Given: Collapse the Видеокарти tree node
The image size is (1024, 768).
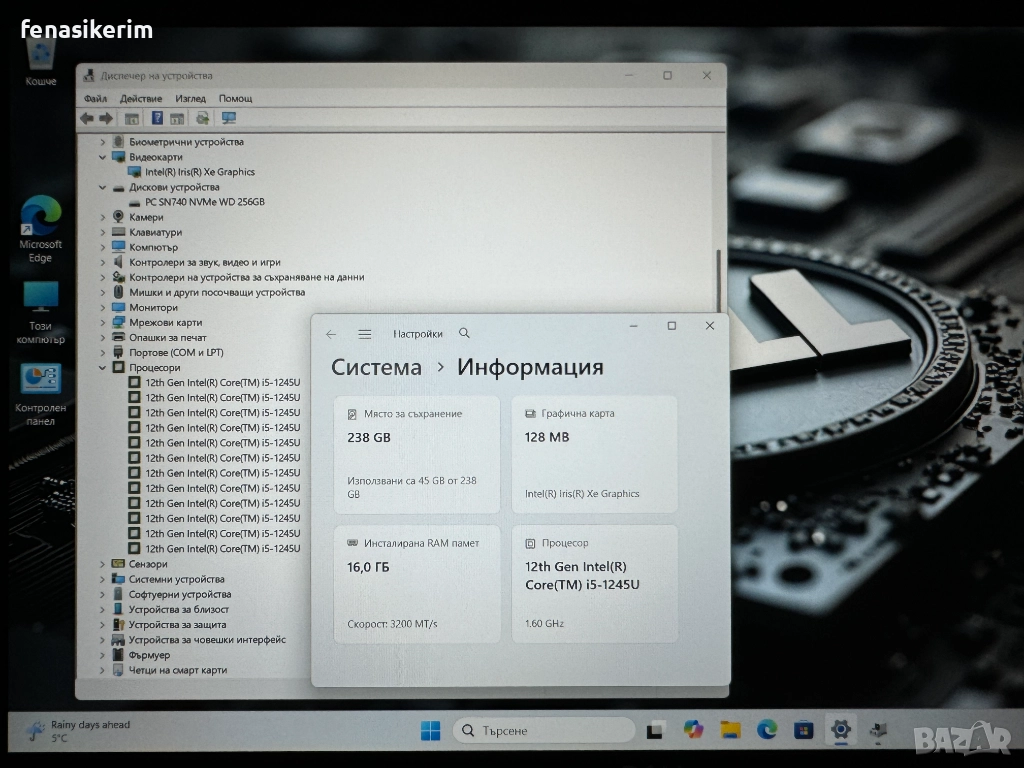Looking at the screenshot, I should pyautogui.click(x=102, y=157).
